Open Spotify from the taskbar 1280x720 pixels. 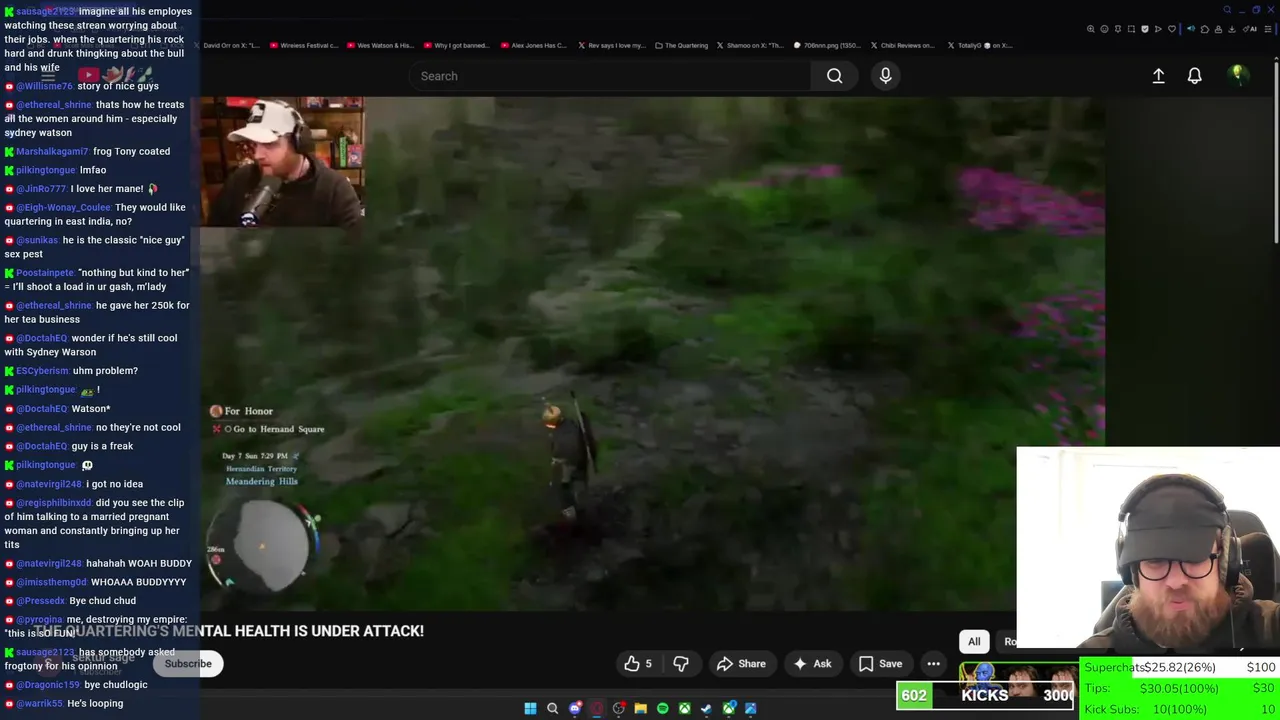click(662, 709)
